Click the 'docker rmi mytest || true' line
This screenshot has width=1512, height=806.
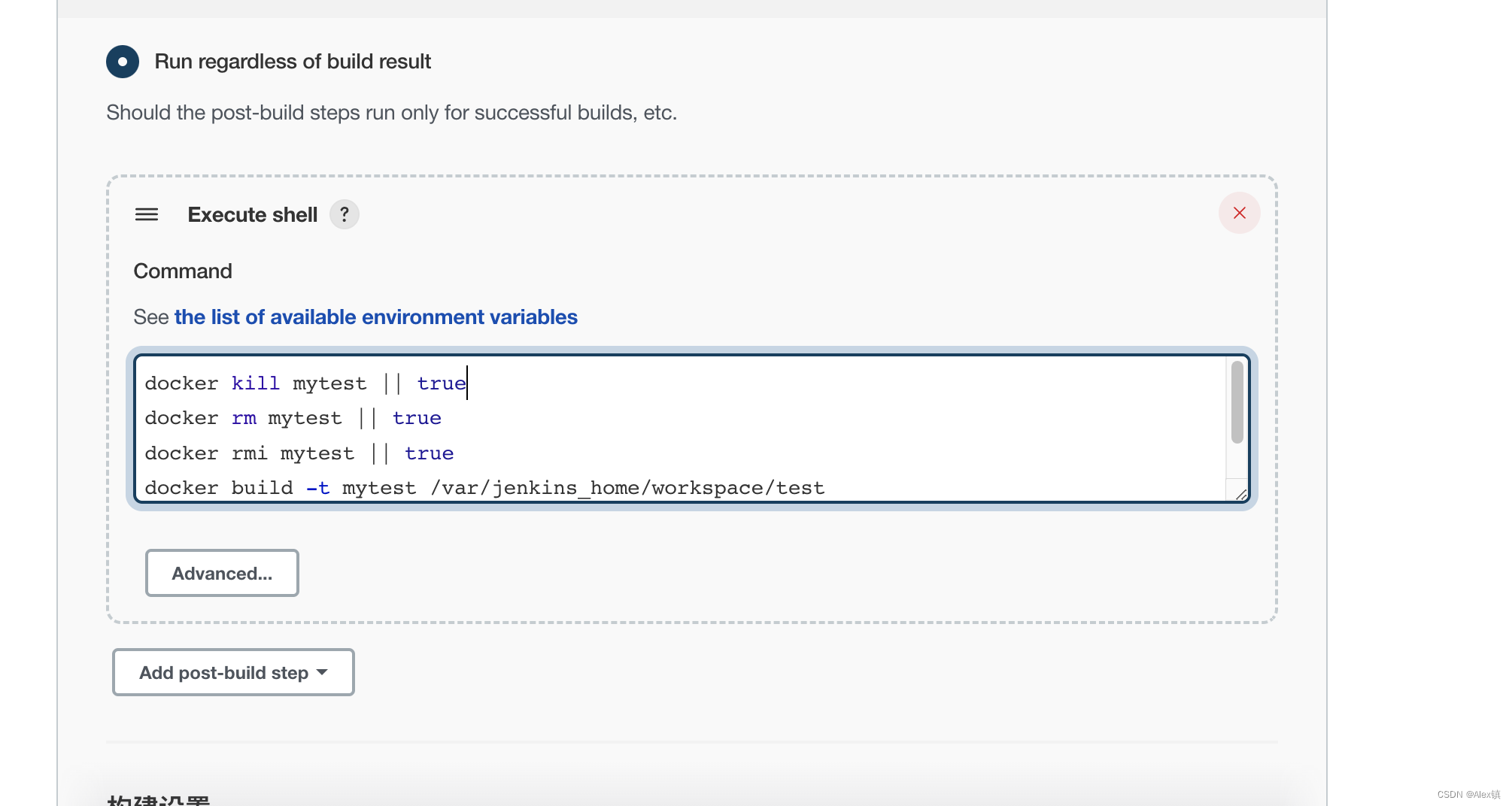[x=299, y=453]
